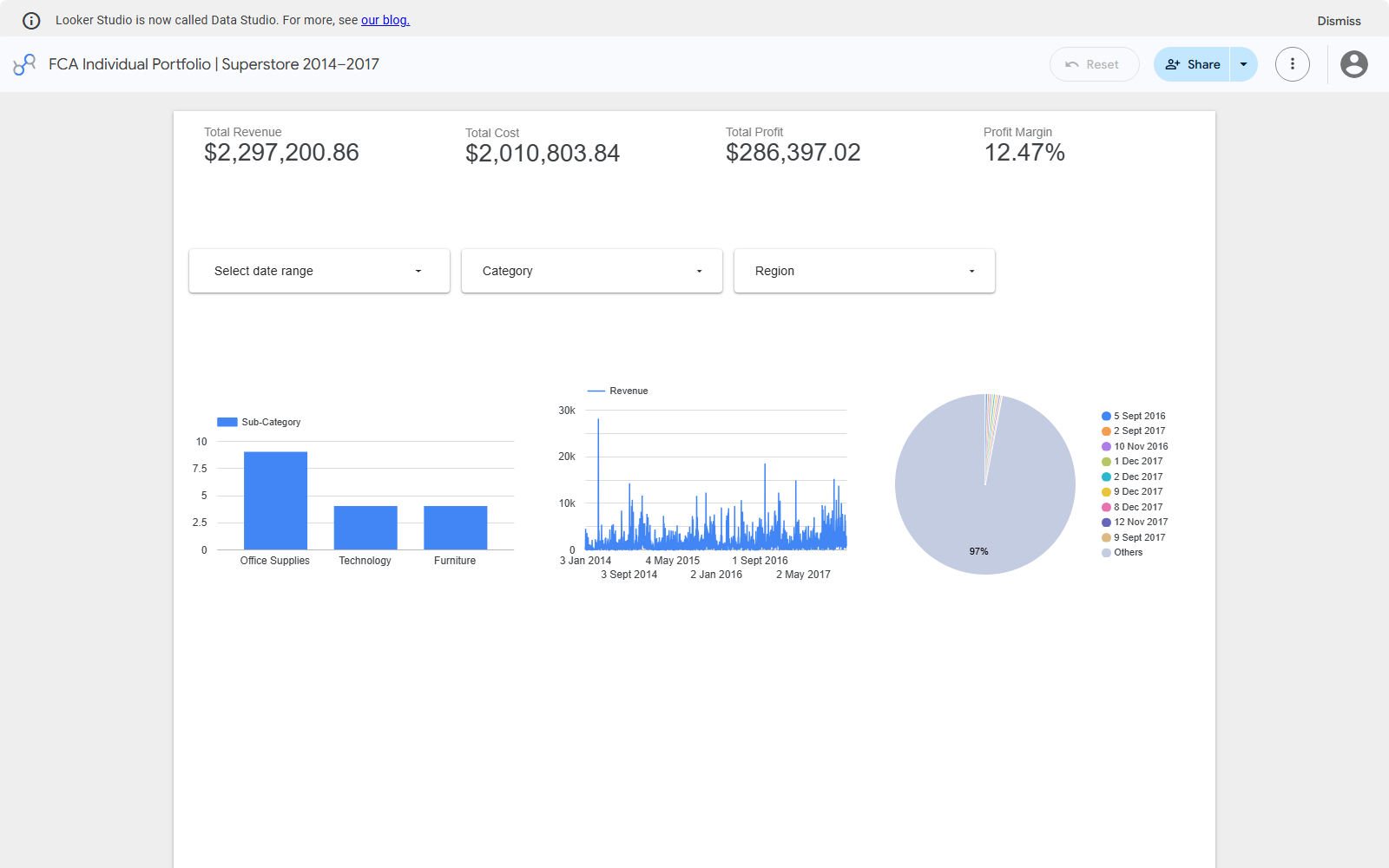
Task: Click the Profit Margin label
Action: pyautogui.click(x=1017, y=132)
